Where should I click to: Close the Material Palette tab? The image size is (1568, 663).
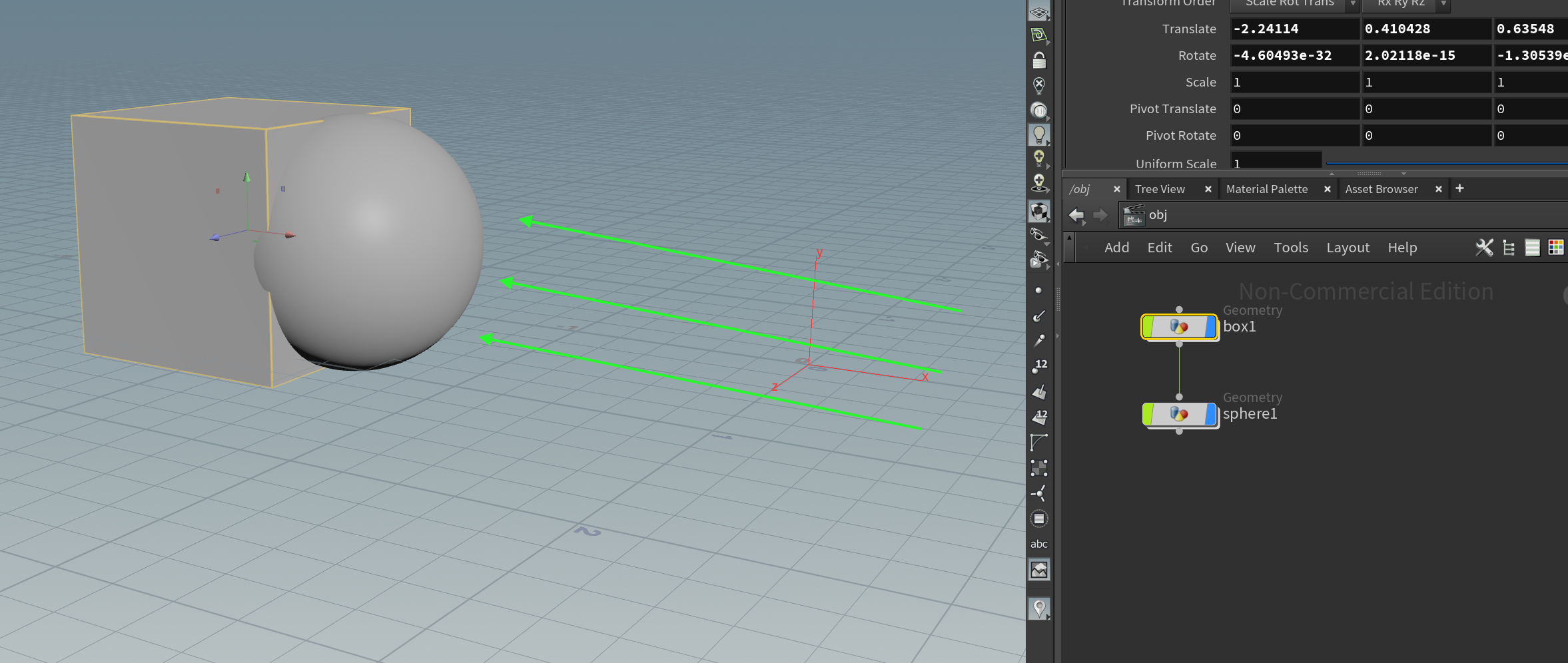tap(1328, 189)
